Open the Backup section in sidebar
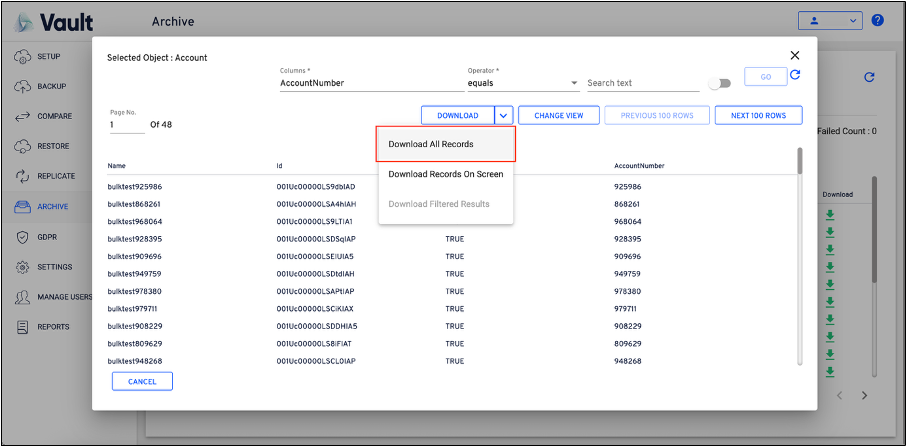Viewport: 906px width, 446px height. tap(52, 86)
